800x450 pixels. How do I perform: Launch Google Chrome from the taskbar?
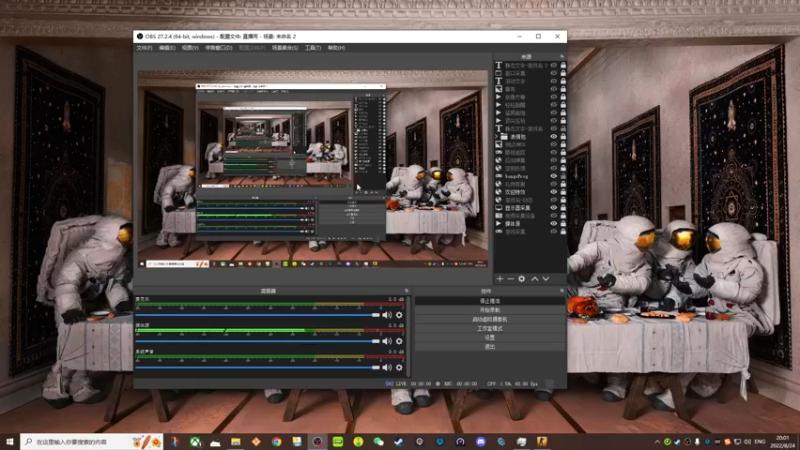point(277,442)
